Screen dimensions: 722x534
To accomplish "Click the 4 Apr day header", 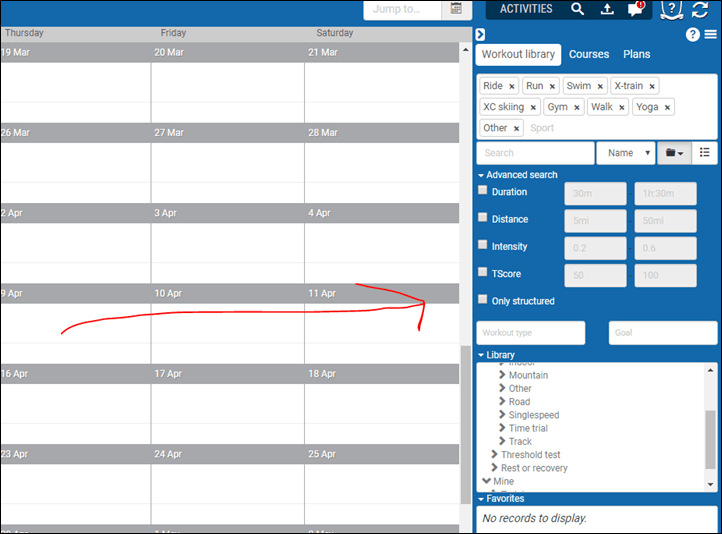I will point(381,213).
